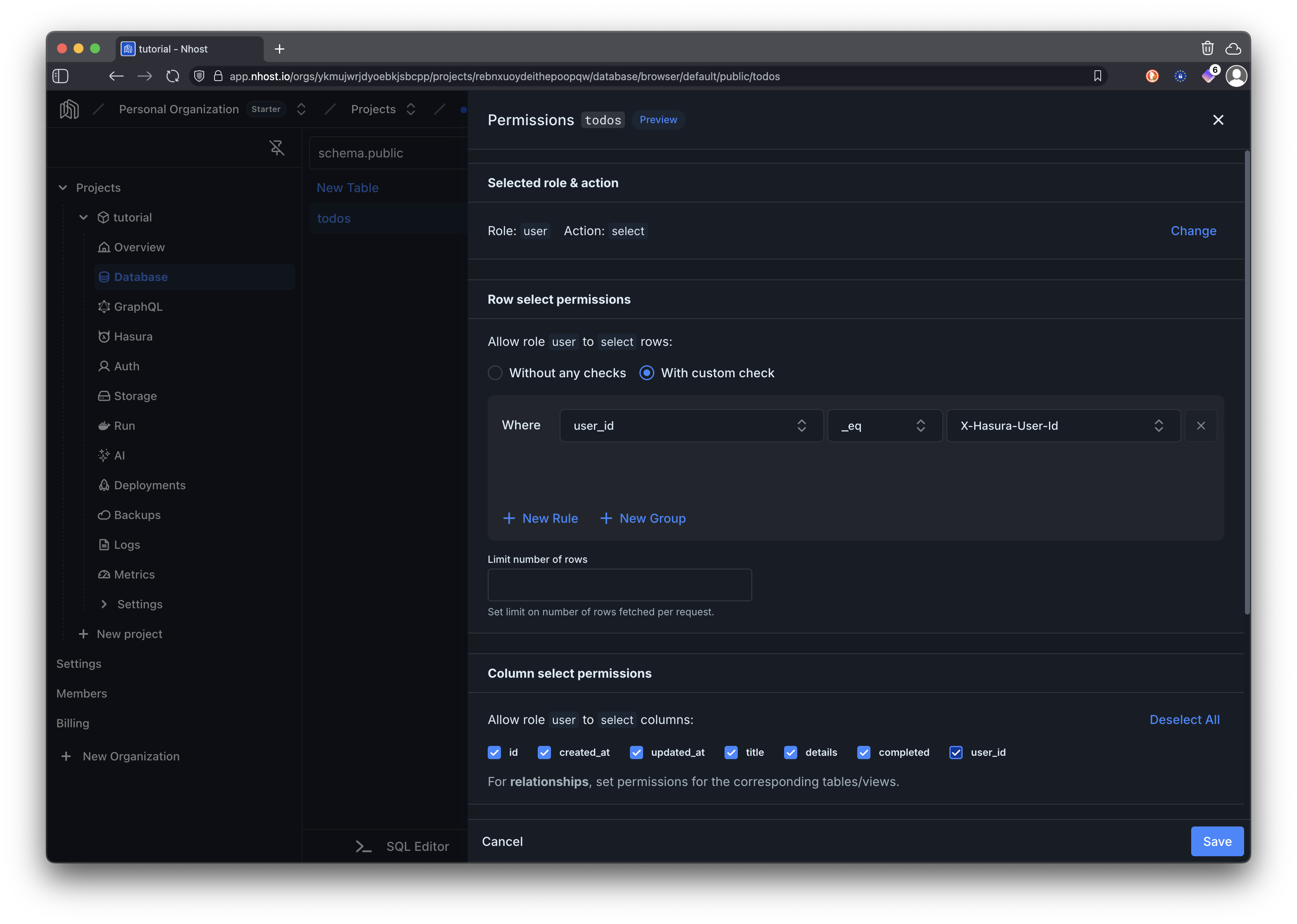Image resolution: width=1297 pixels, height=924 pixels.
Task: Open the Auth section
Action: (x=126, y=366)
